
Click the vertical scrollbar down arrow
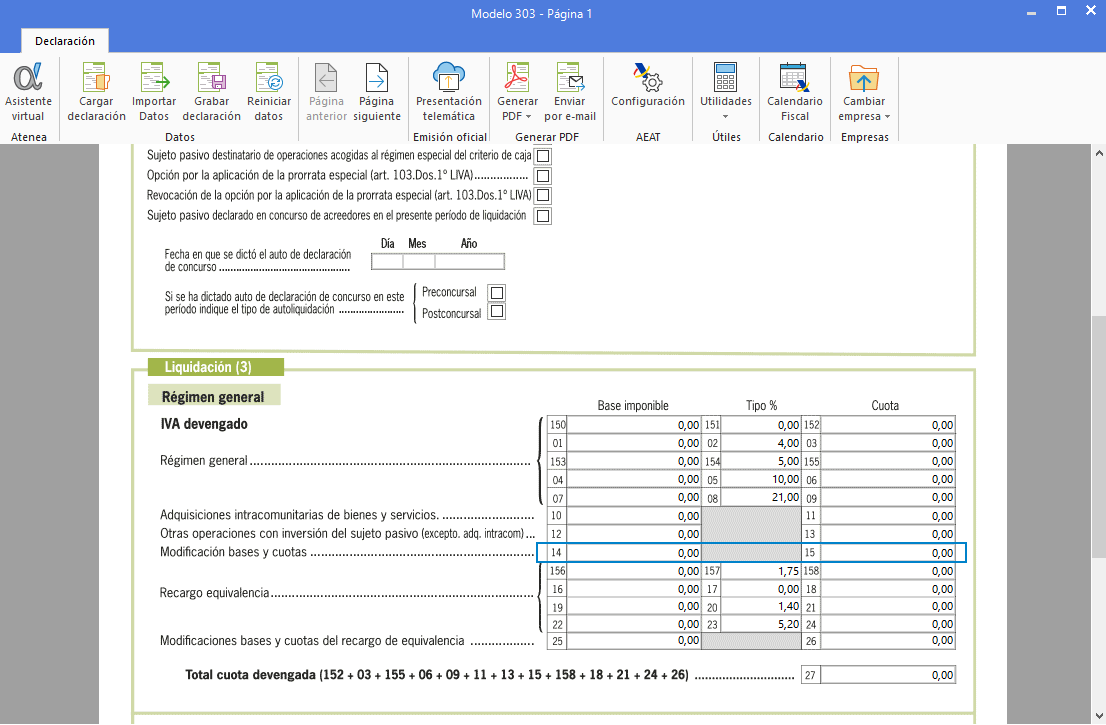coord(1099,715)
